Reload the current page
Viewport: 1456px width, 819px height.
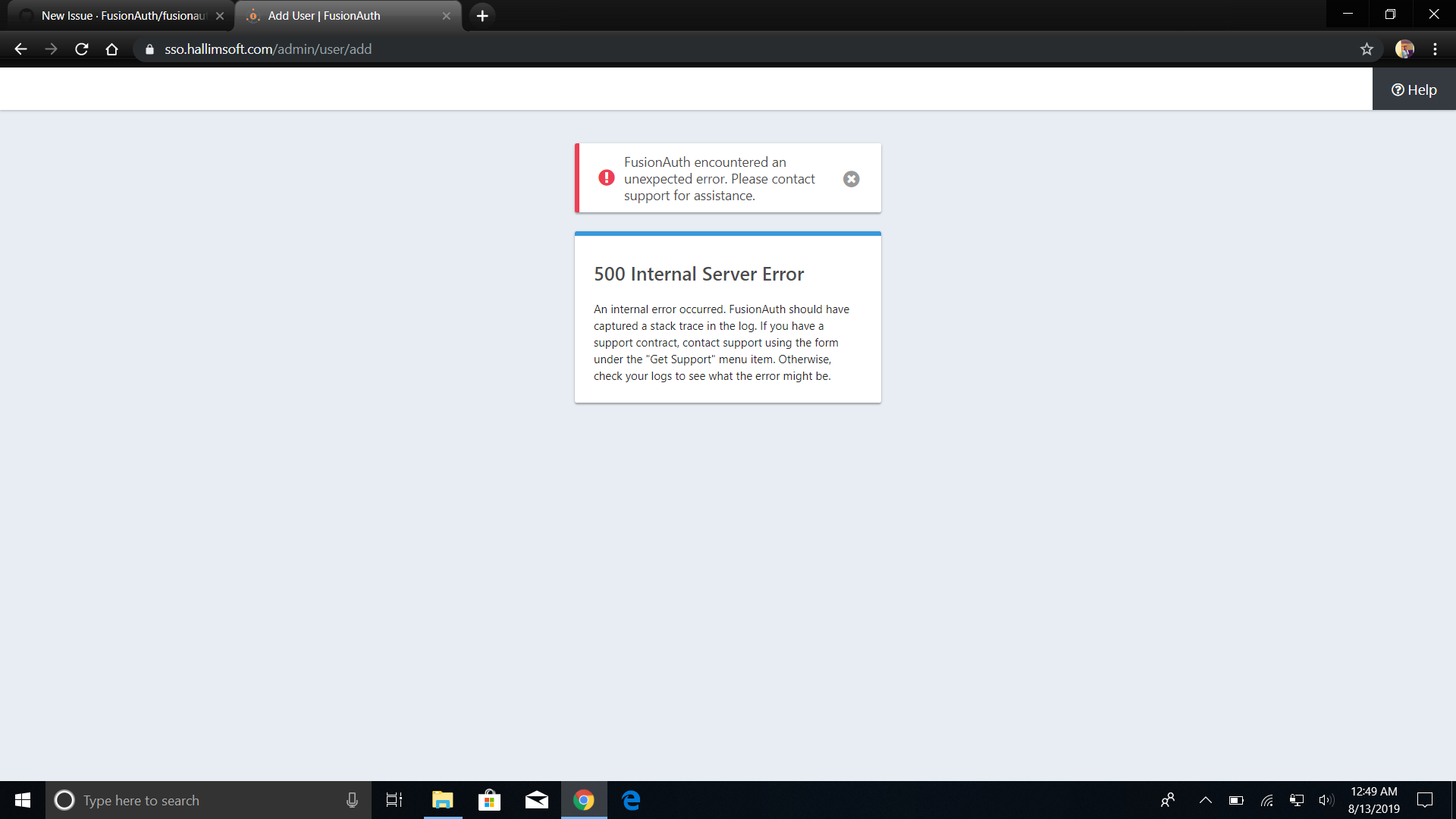82,49
